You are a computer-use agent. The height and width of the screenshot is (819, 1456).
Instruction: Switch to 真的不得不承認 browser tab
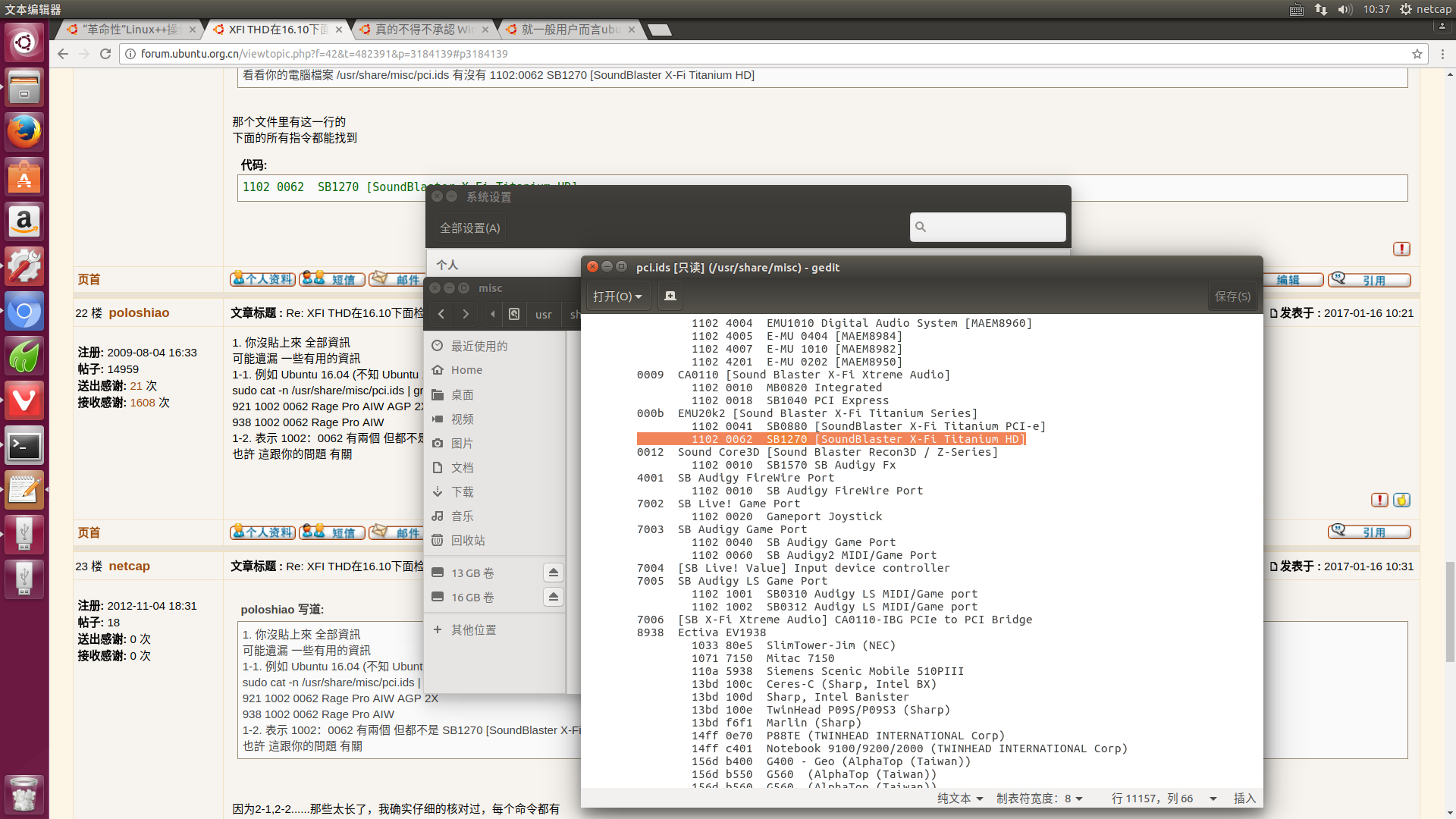[x=424, y=30]
